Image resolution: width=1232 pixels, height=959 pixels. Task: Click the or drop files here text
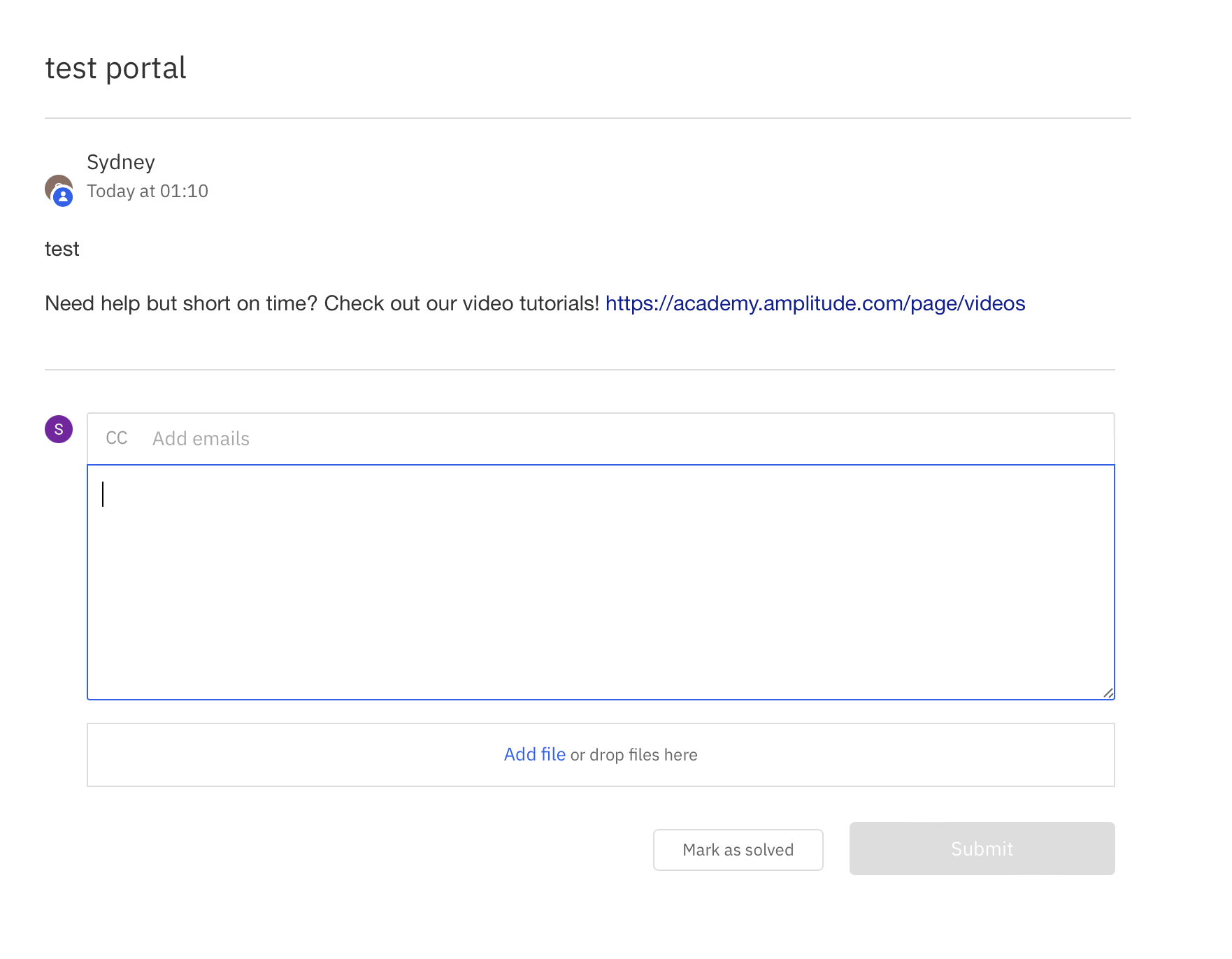[x=633, y=755]
